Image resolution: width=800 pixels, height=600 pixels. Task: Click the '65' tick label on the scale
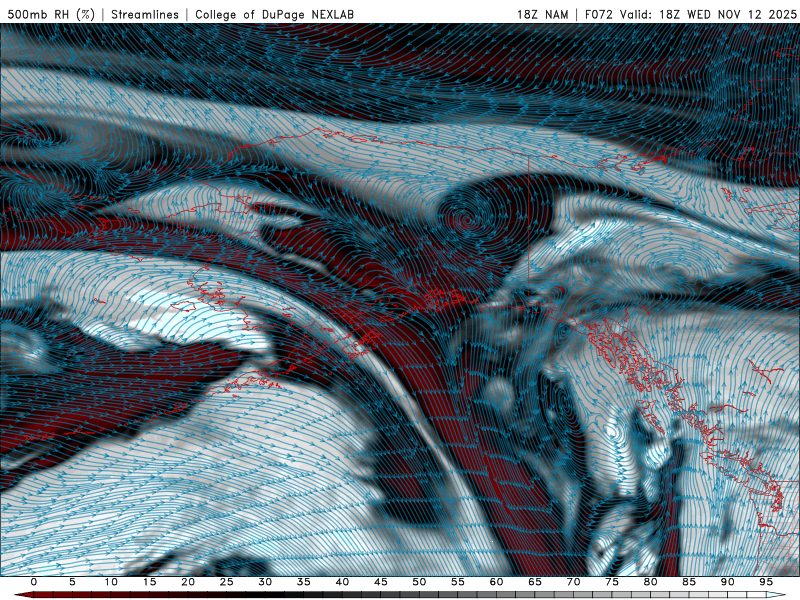tap(535, 582)
